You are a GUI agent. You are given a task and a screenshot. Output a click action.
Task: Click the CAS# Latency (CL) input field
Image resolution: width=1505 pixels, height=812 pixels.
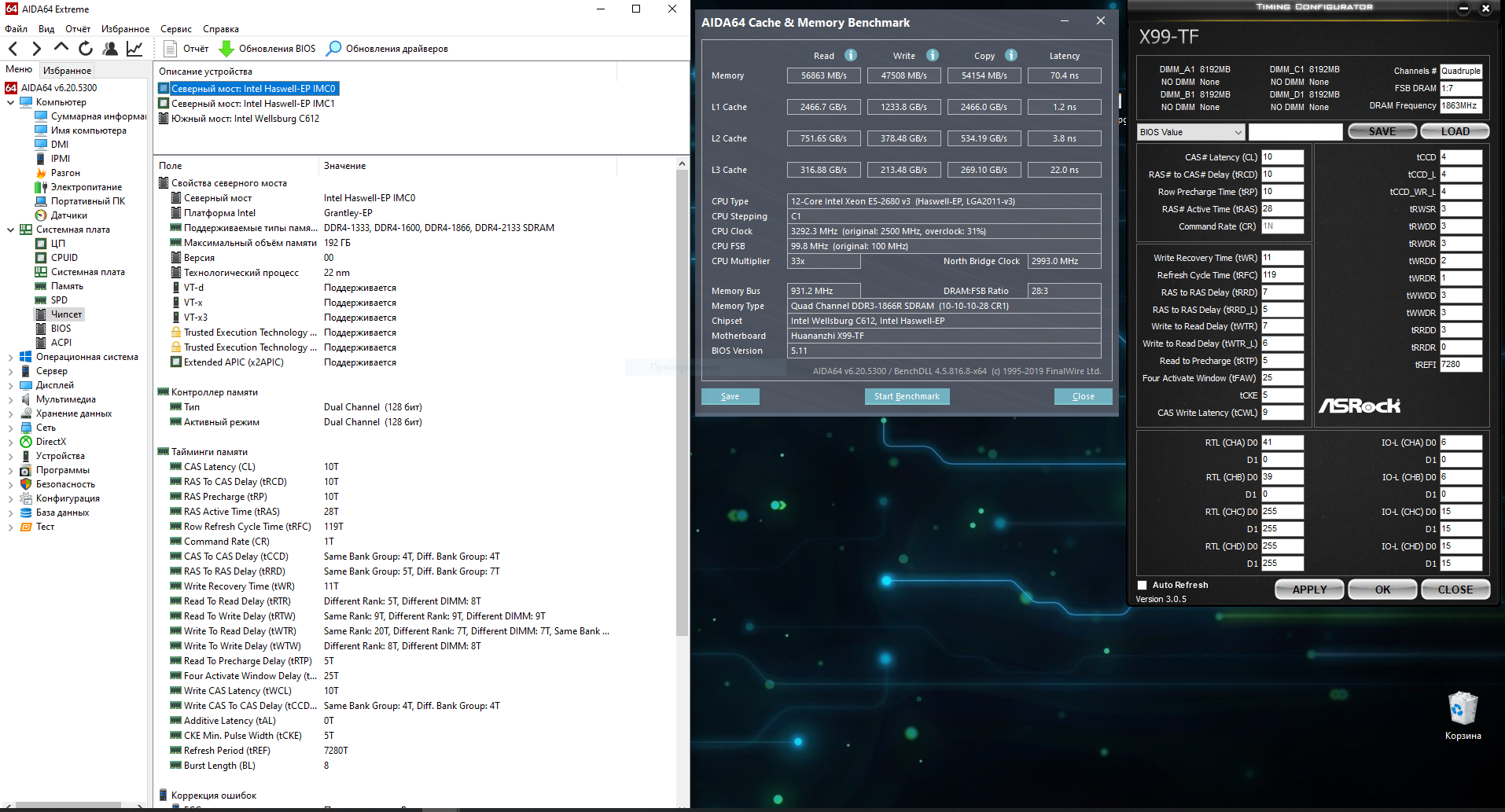tap(1282, 157)
